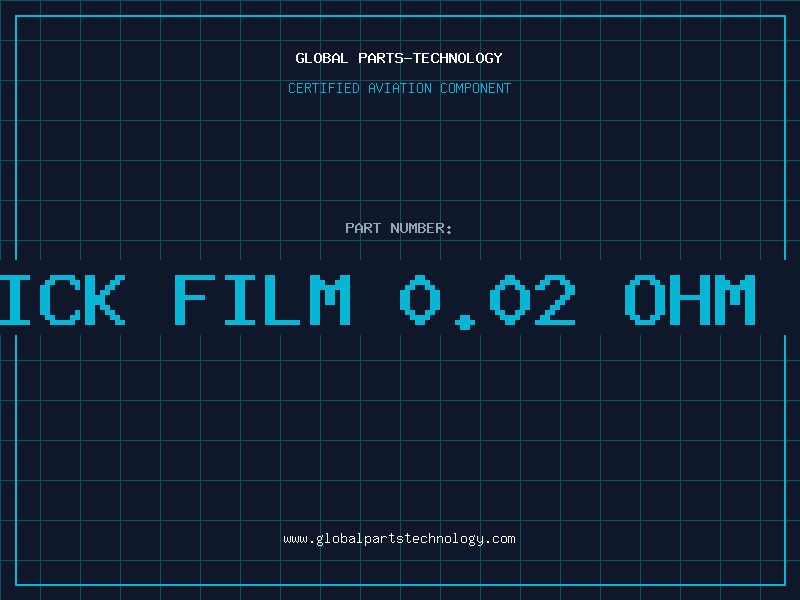Click the GLOBAL PARTS-TECHNOLOGY heading
Screen dimensions: 800x600
(399, 58)
